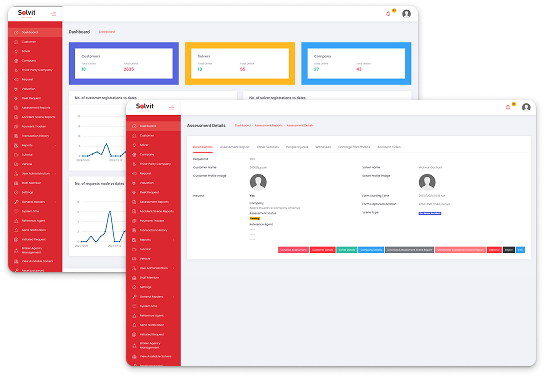Click the customer profile image thumbnail

[258, 182]
